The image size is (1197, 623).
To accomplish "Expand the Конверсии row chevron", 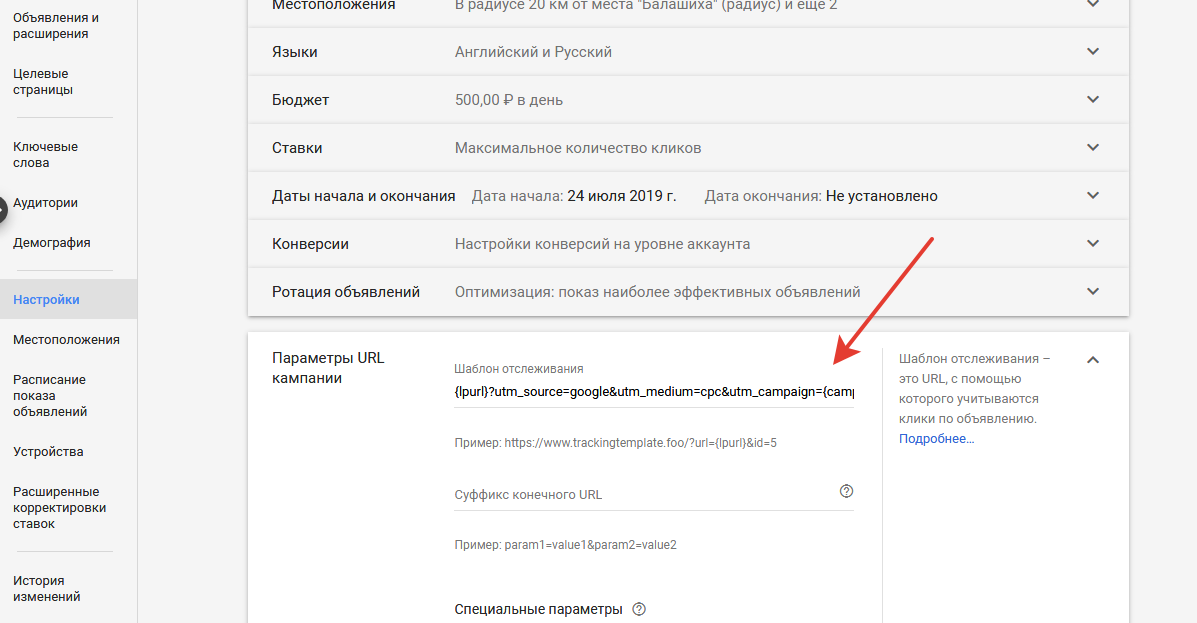I will click(1092, 244).
